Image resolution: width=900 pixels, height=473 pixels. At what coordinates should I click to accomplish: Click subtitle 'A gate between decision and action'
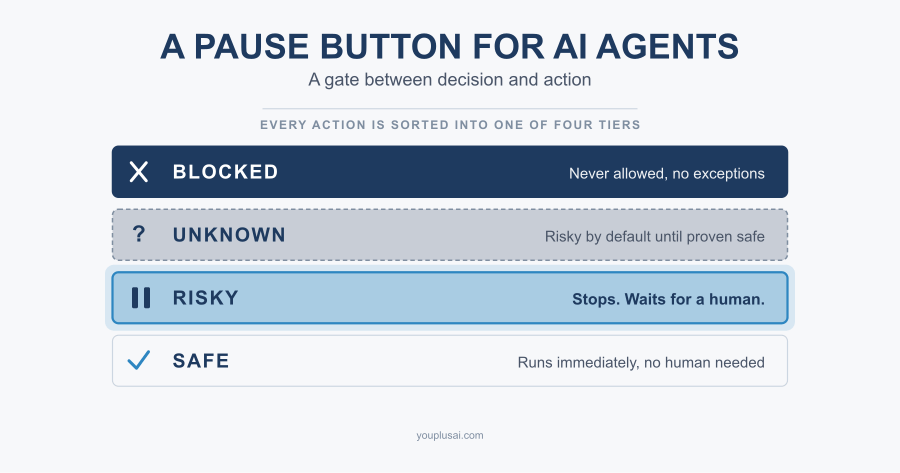pyautogui.click(x=449, y=79)
